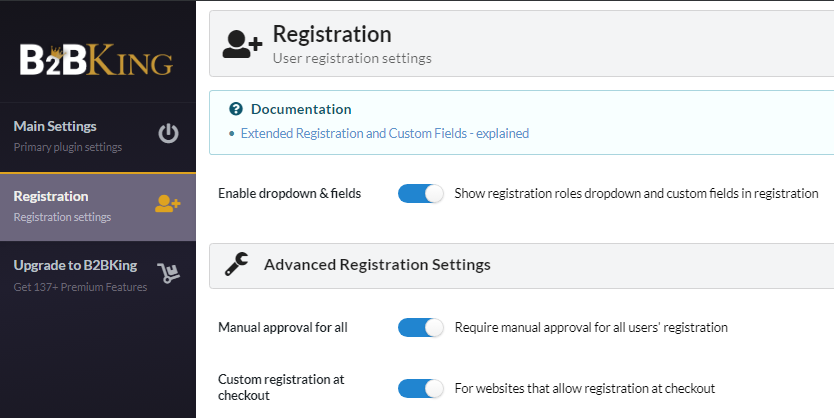Click the Documentation heading text
The height and width of the screenshot is (418, 834).
301,109
